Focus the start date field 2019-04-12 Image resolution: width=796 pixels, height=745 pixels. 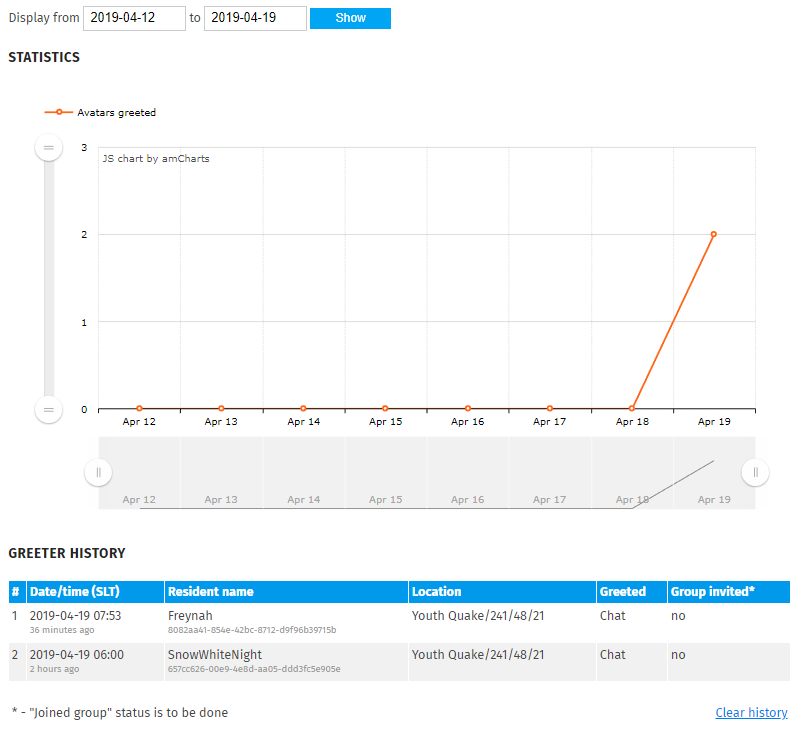click(135, 18)
